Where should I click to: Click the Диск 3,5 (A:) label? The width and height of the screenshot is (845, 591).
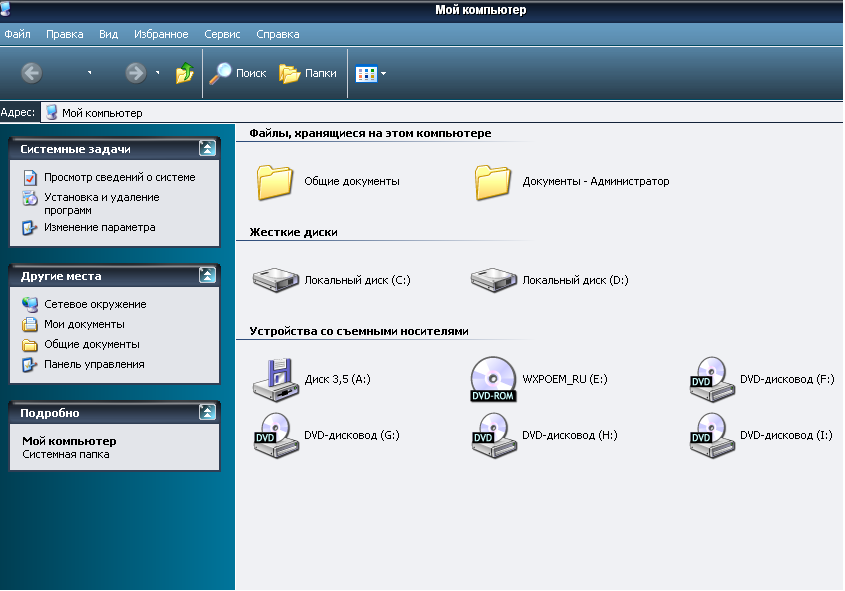(x=337, y=379)
